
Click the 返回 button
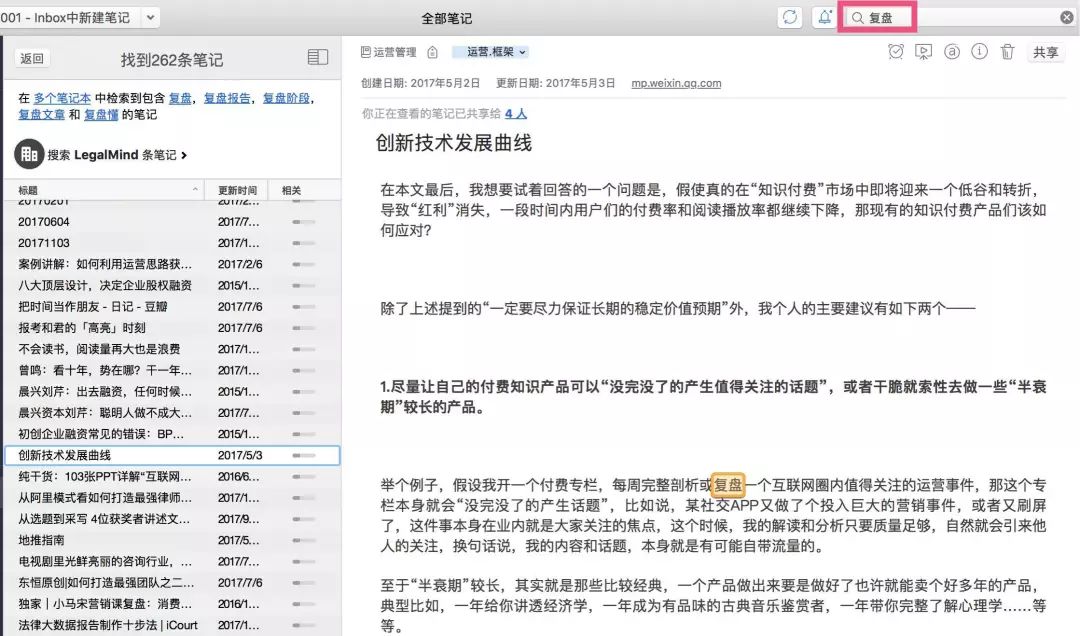click(32, 59)
